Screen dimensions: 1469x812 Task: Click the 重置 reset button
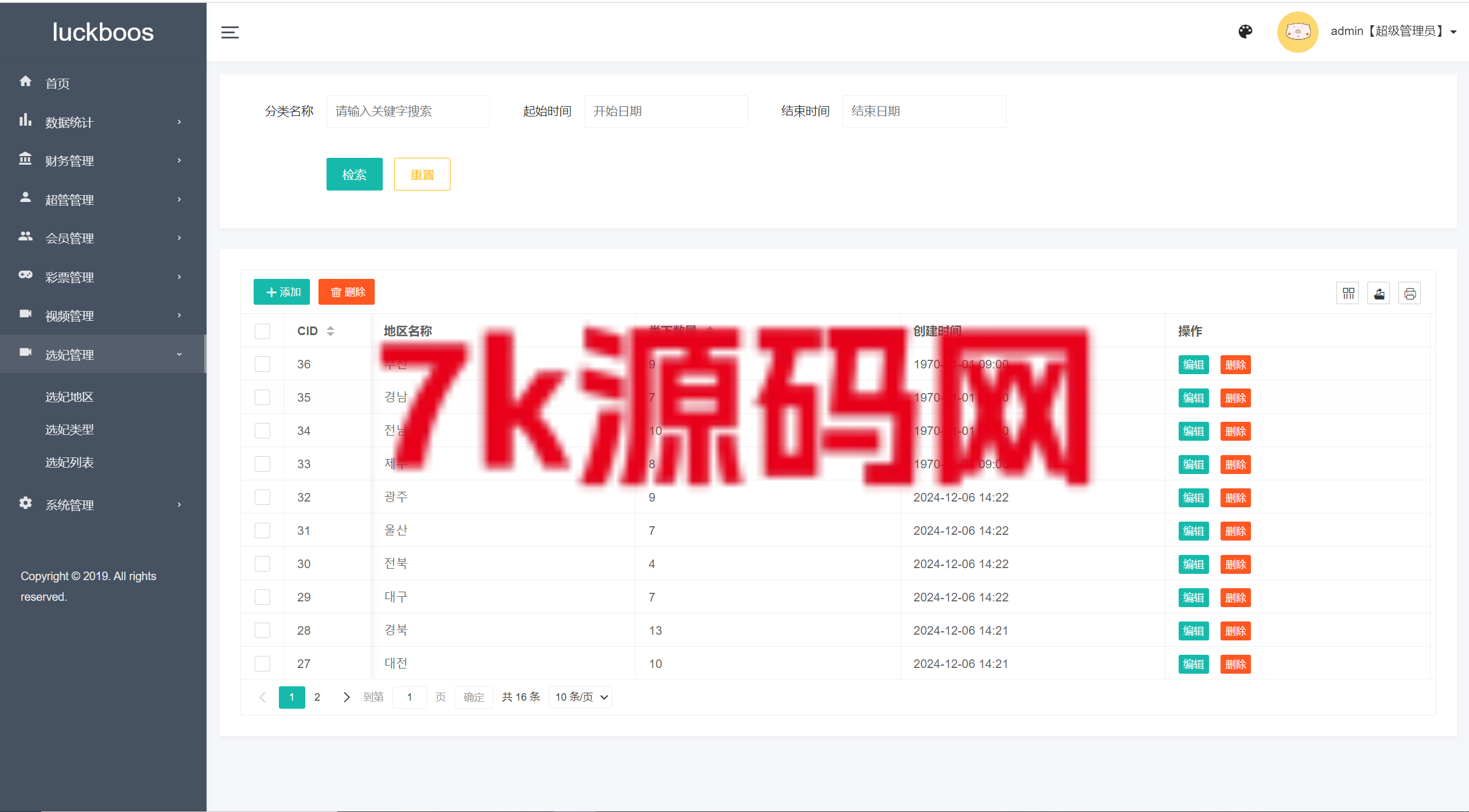click(x=422, y=174)
